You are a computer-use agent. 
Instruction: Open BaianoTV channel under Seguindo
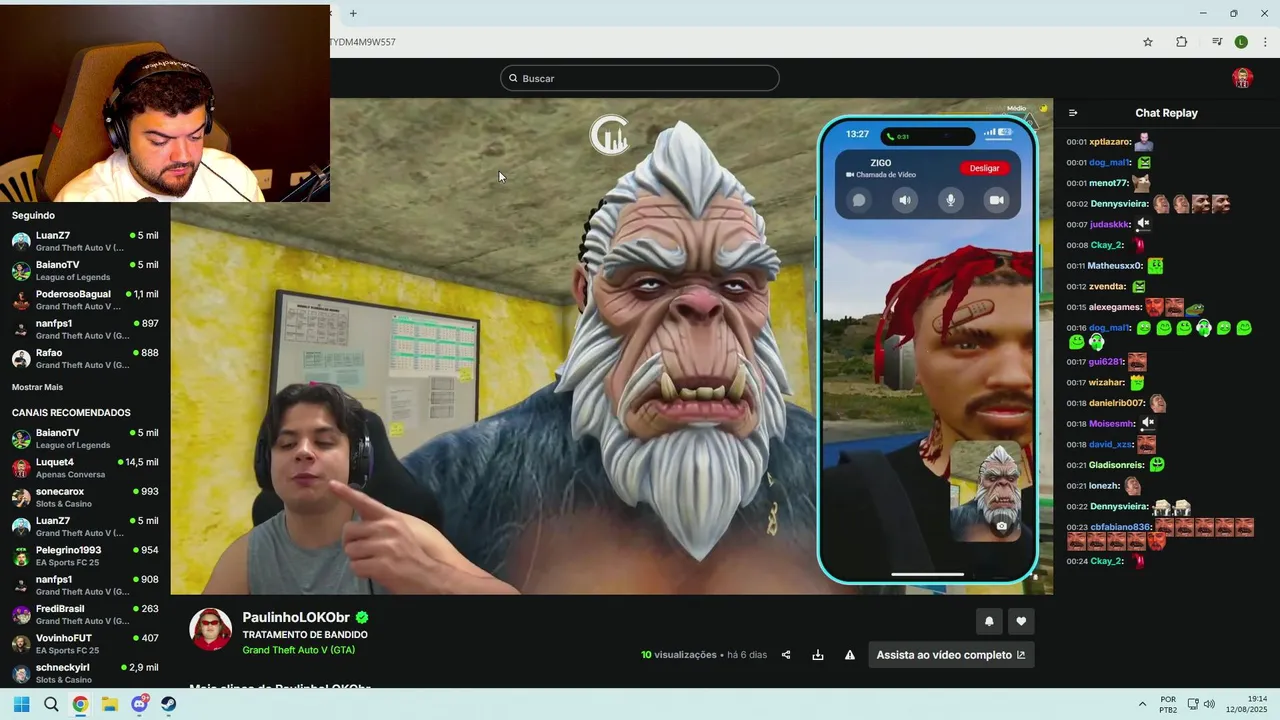(85, 270)
